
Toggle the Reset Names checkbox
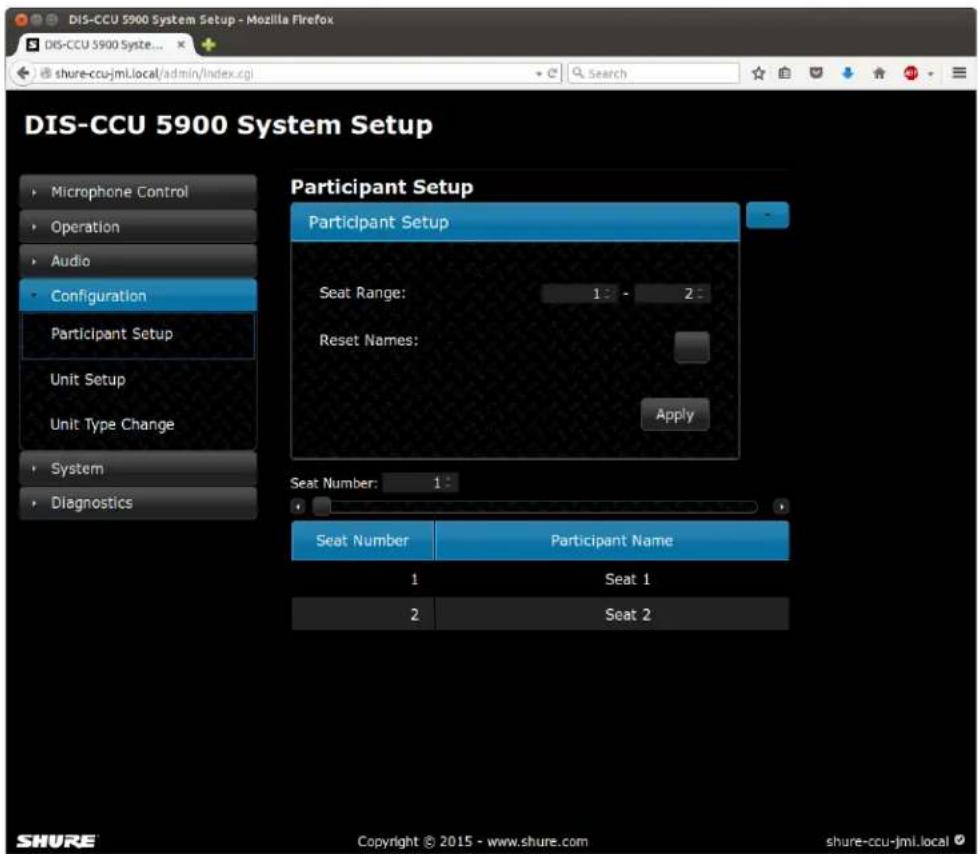point(692,347)
